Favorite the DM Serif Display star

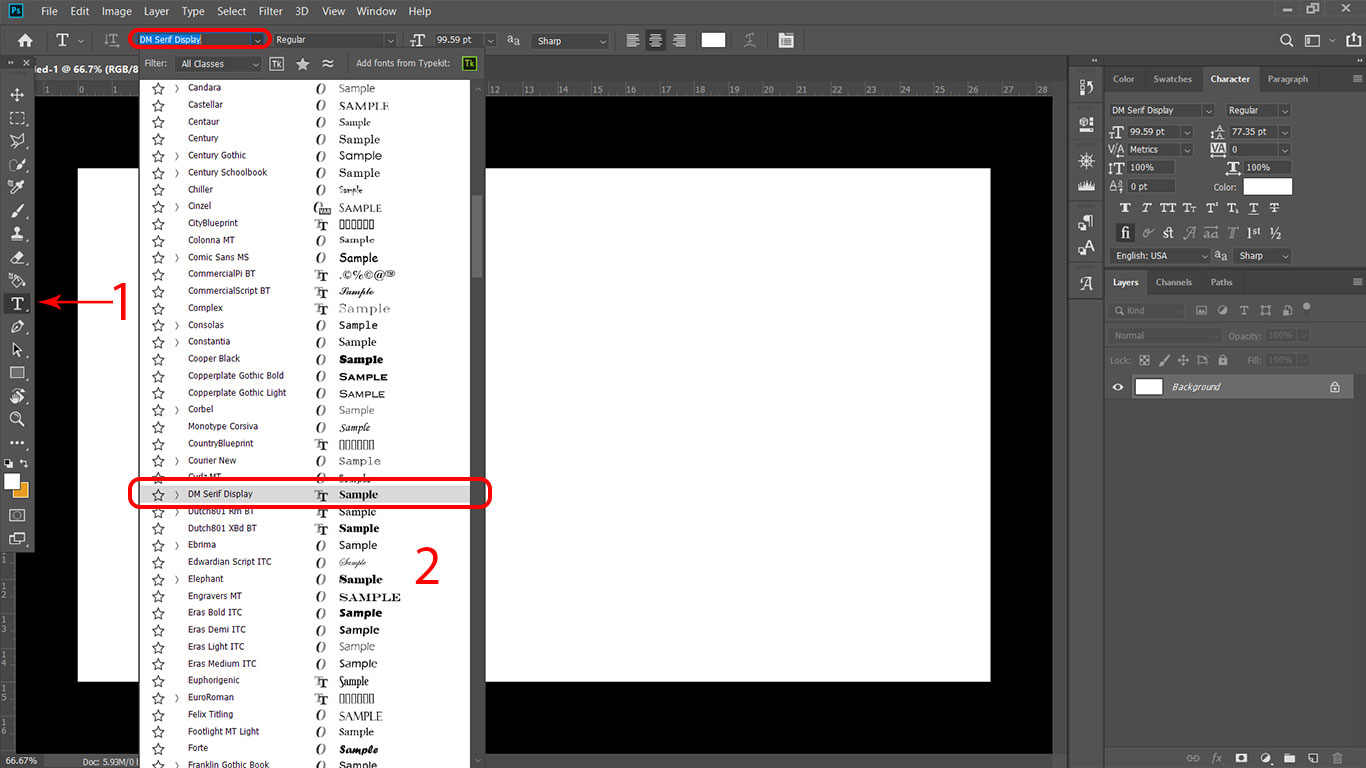158,495
